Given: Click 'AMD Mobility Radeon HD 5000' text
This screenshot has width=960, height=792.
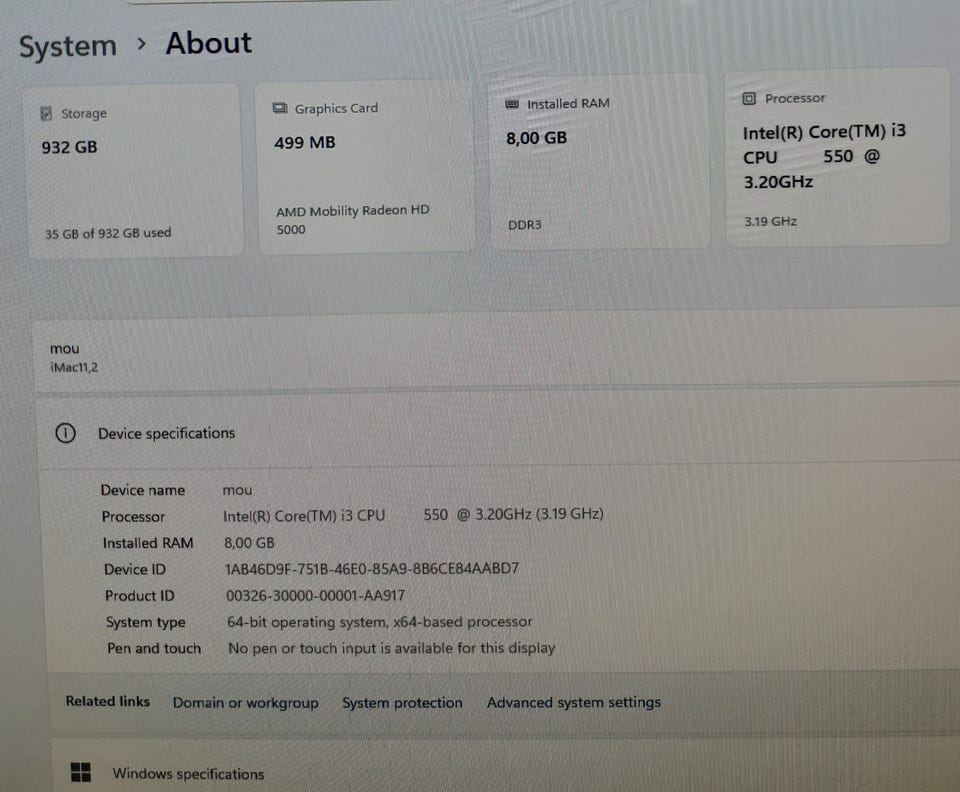Looking at the screenshot, I should pos(353,220).
